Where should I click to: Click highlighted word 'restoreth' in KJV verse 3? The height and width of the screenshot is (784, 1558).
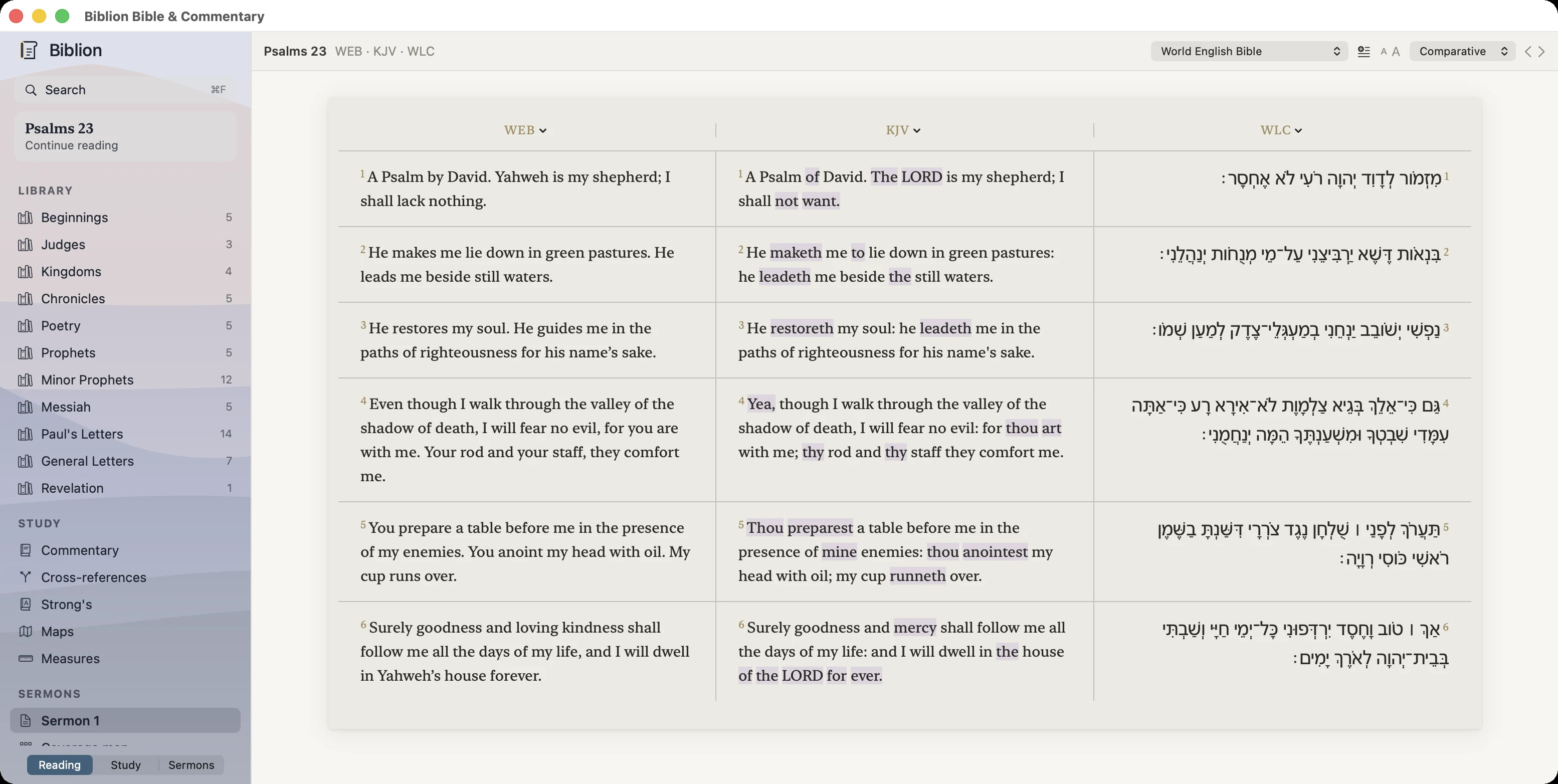pos(802,328)
